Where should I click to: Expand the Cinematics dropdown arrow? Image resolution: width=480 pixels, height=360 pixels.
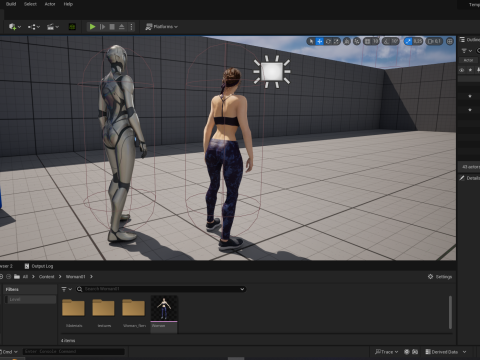[57, 27]
